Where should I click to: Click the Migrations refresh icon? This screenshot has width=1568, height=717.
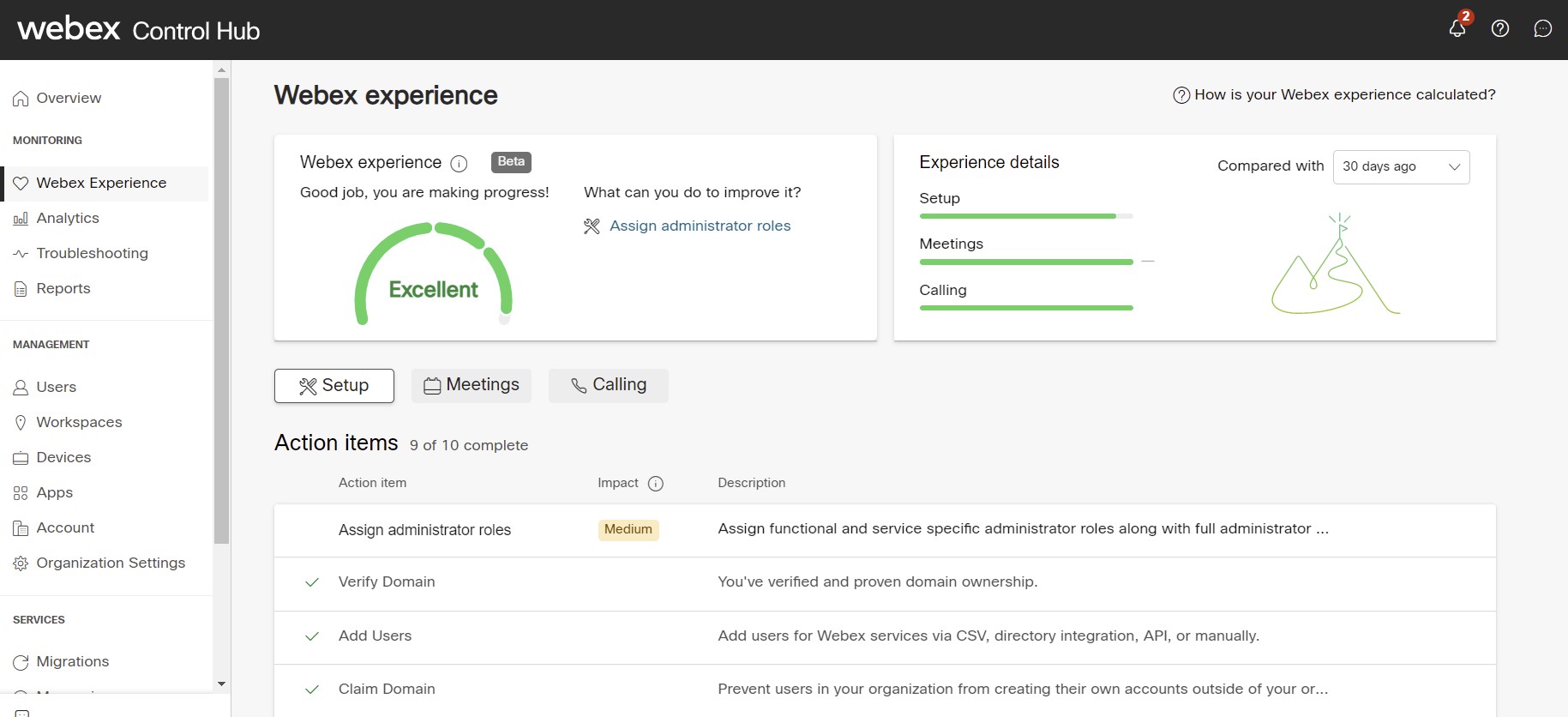pyautogui.click(x=21, y=662)
